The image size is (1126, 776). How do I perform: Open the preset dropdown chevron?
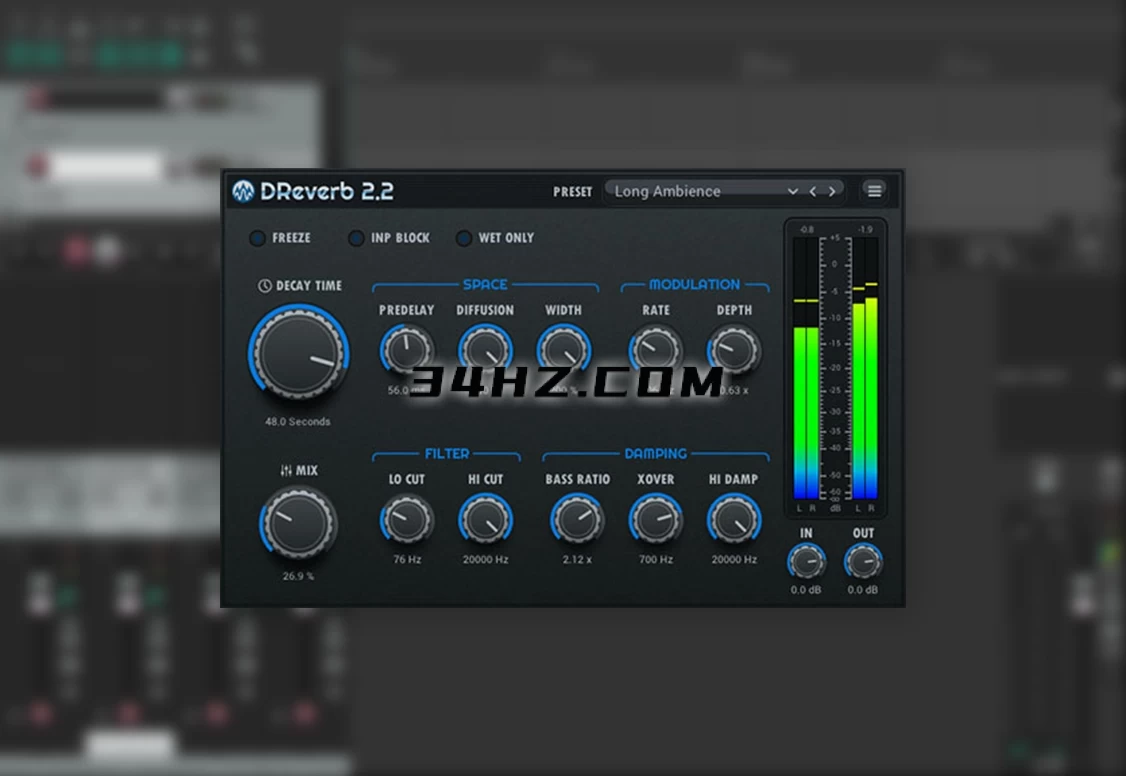[x=792, y=191]
